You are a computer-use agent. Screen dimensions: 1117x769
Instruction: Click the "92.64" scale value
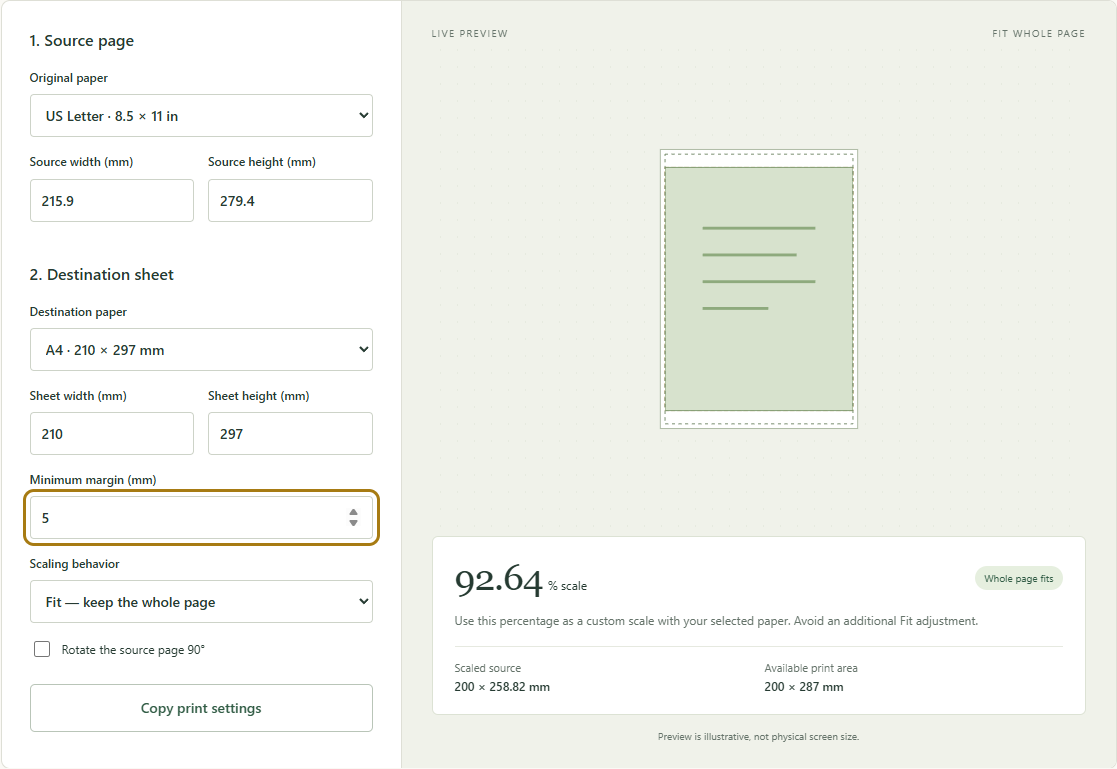pos(499,580)
